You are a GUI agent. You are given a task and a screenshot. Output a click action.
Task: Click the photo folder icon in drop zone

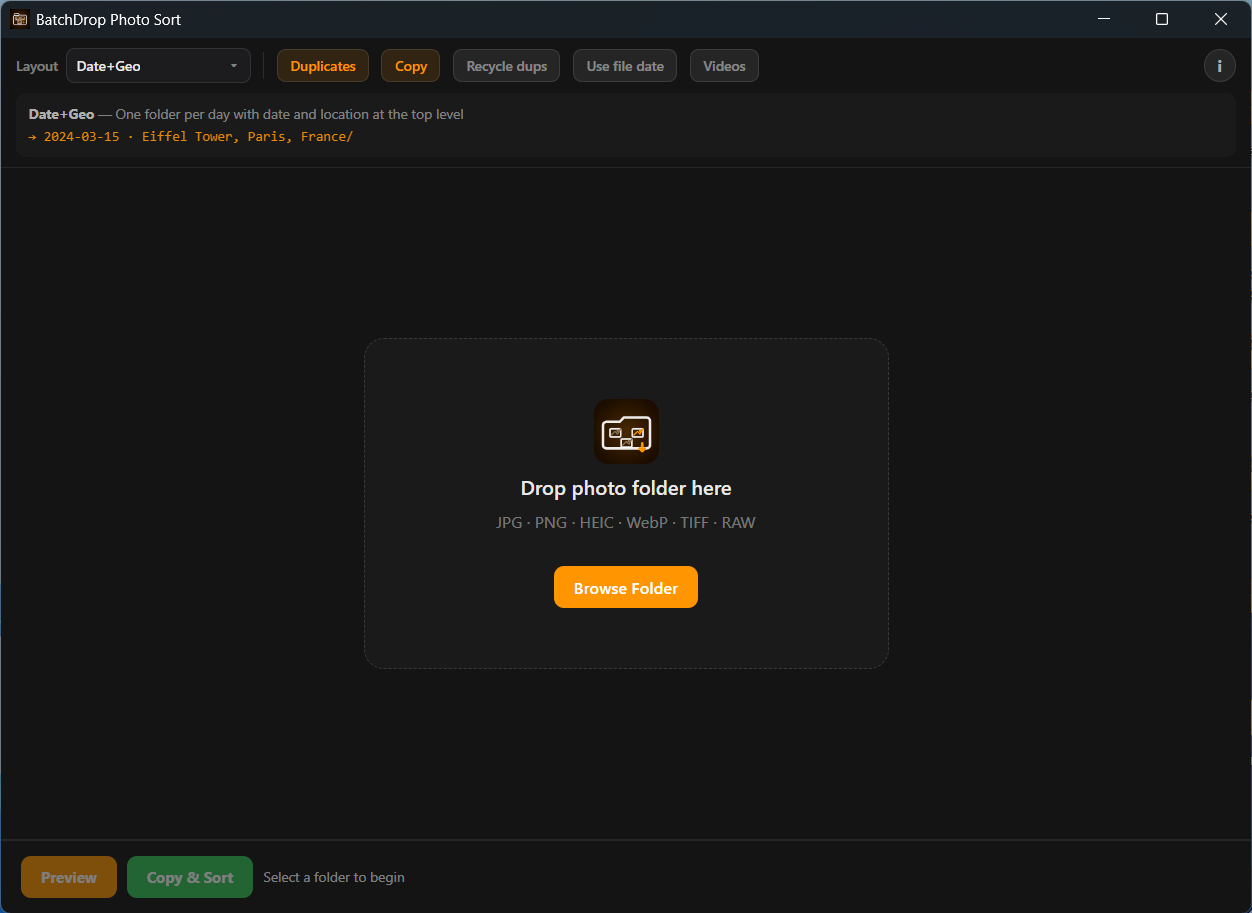tap(626, 432)
